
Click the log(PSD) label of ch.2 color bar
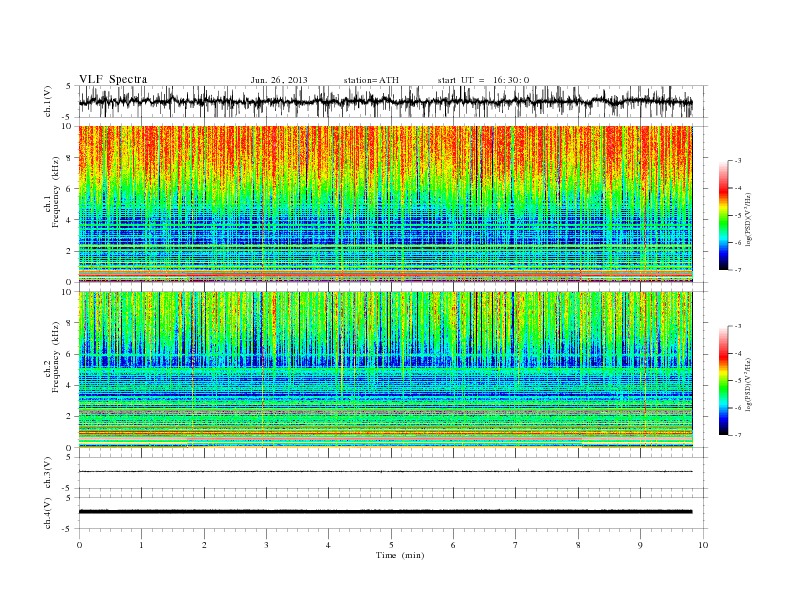pos(749,383)
